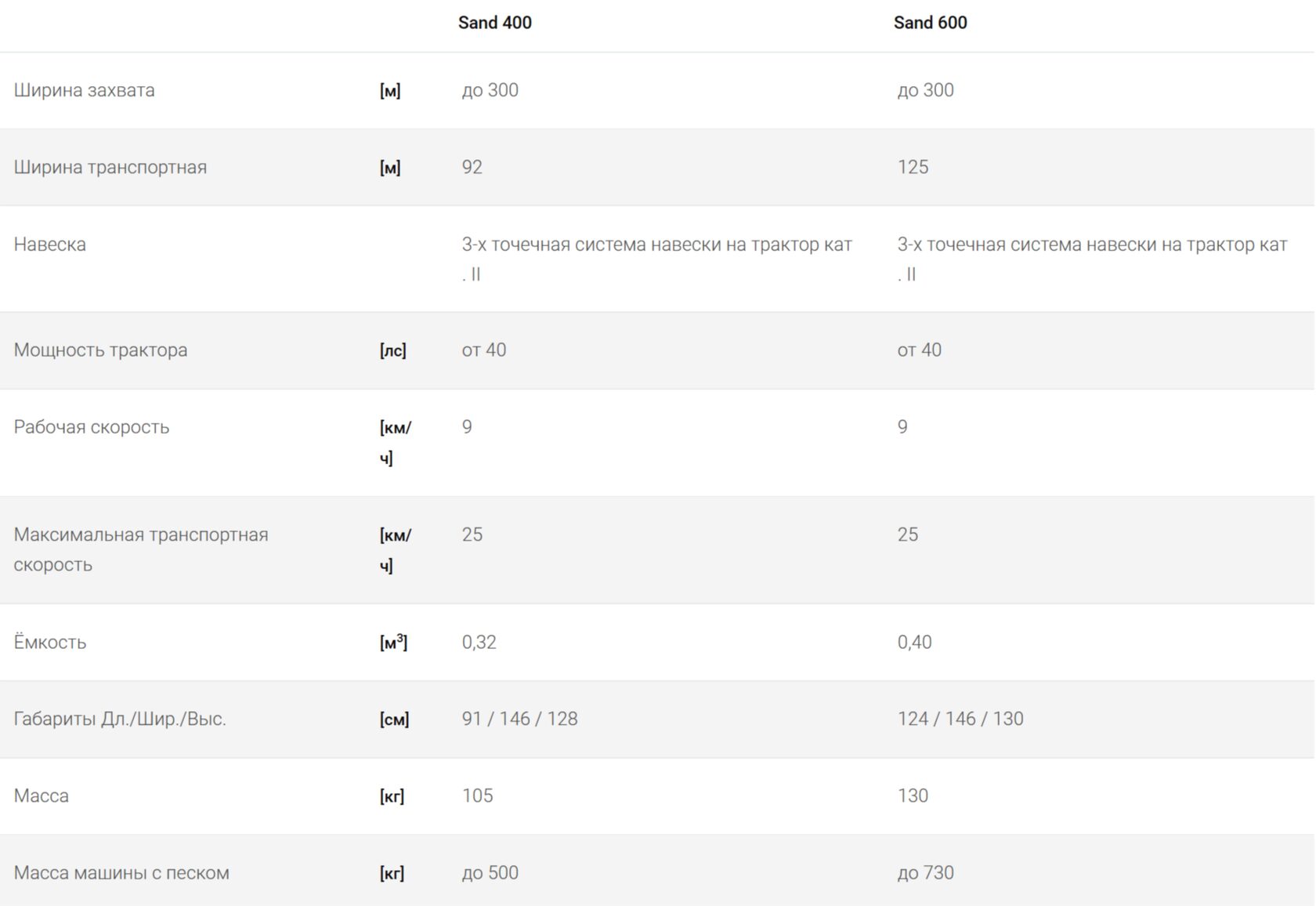Click the Масса машины с песком label
Viewport: 1316px width, 906px height.
click(x=121, y=873)
